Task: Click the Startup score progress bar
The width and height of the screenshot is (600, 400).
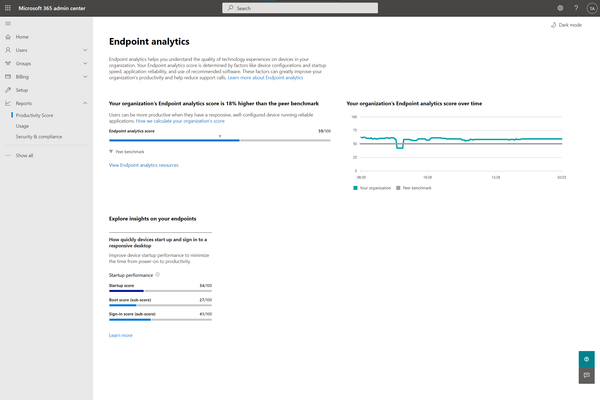Action: (x=160, y=291)
